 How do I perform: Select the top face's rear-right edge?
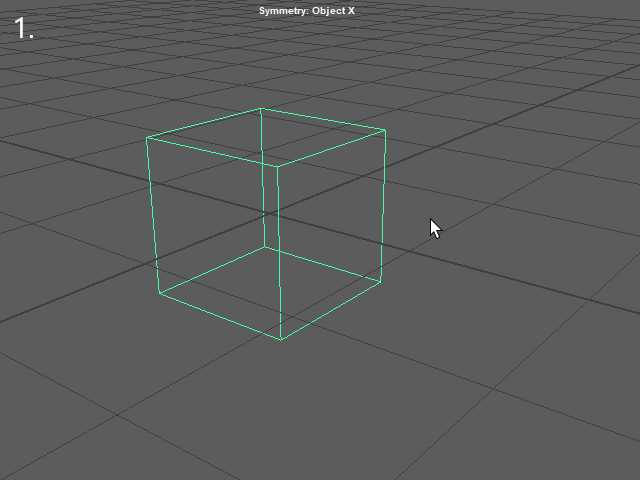(323, 119)
